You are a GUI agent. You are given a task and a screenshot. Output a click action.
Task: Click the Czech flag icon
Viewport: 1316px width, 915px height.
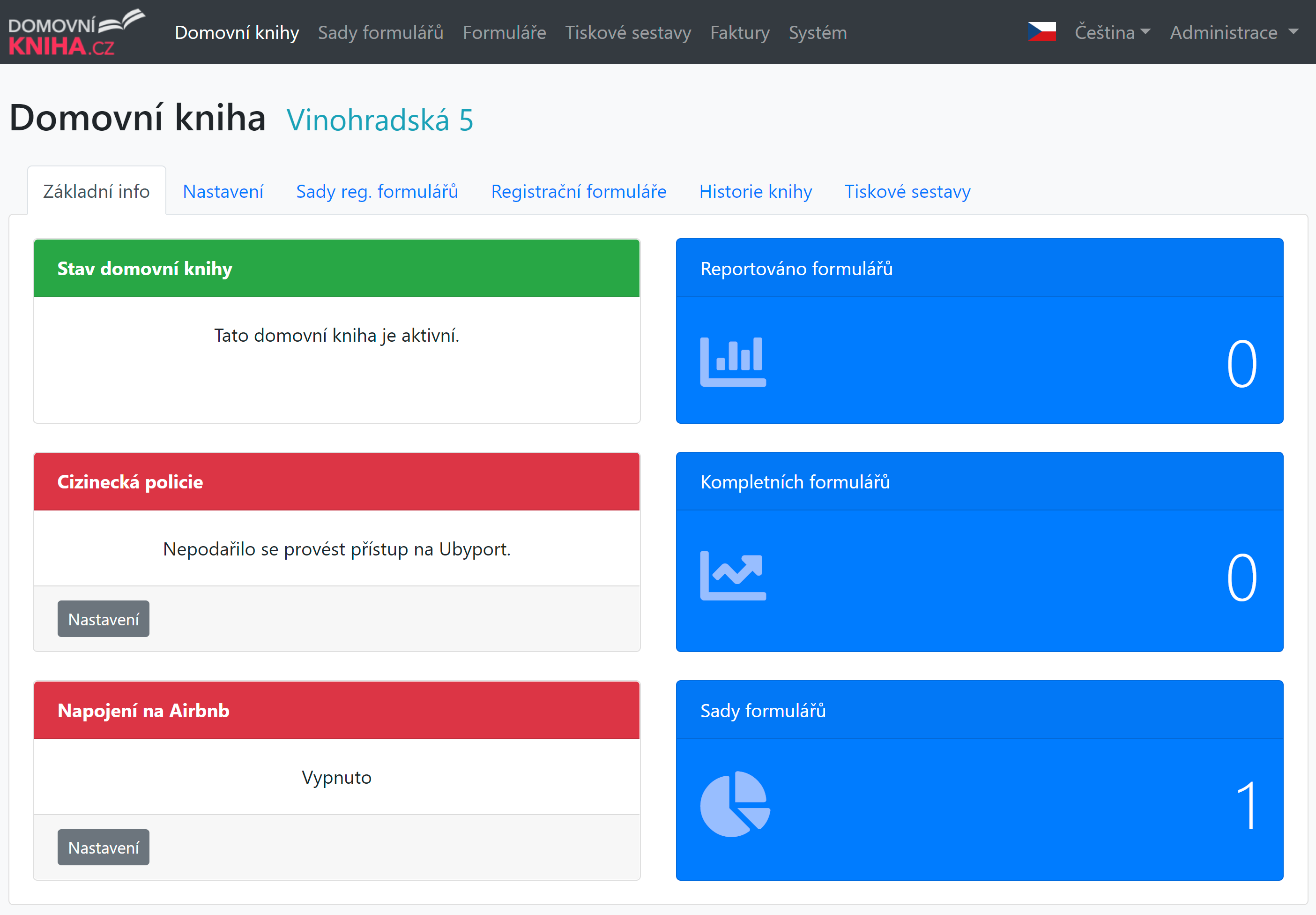coord(1041,31)
